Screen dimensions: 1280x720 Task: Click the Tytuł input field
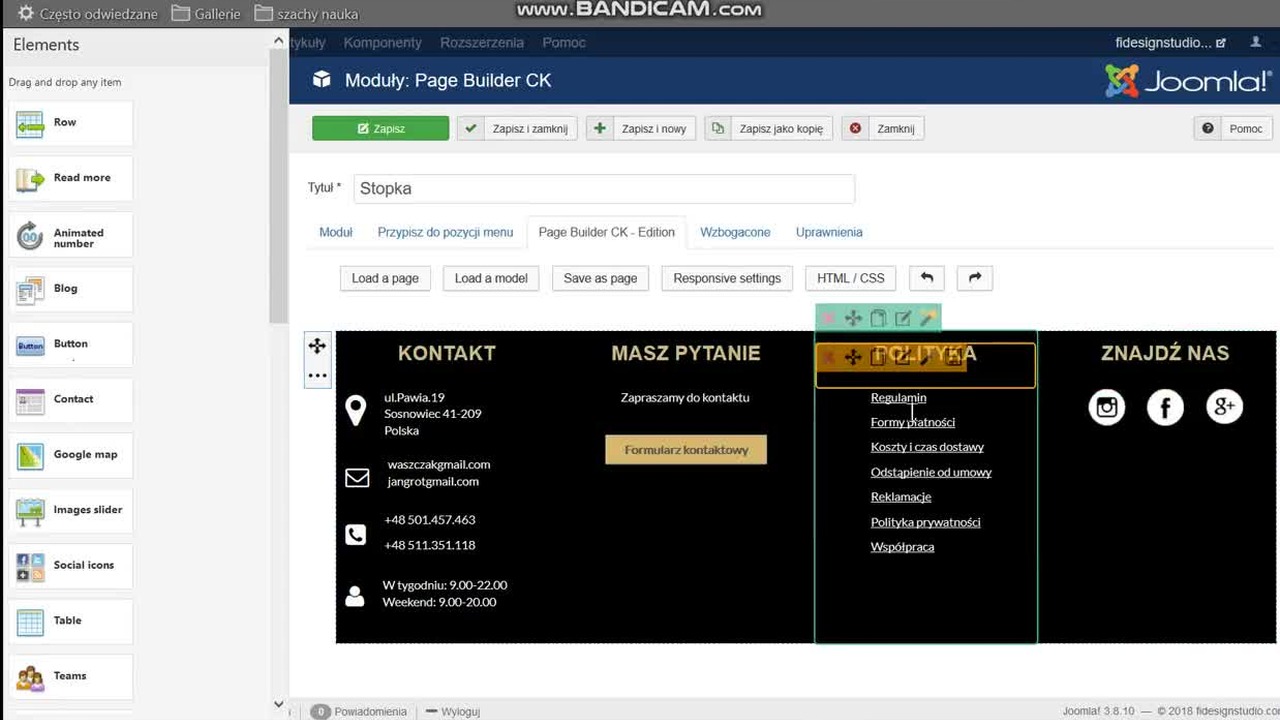(604, 188)
